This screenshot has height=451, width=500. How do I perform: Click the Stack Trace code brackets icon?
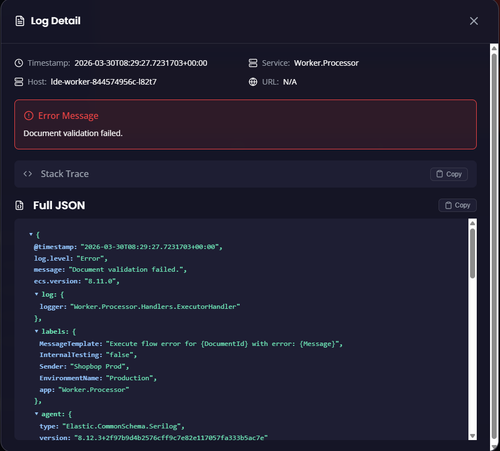pos(28,174)
